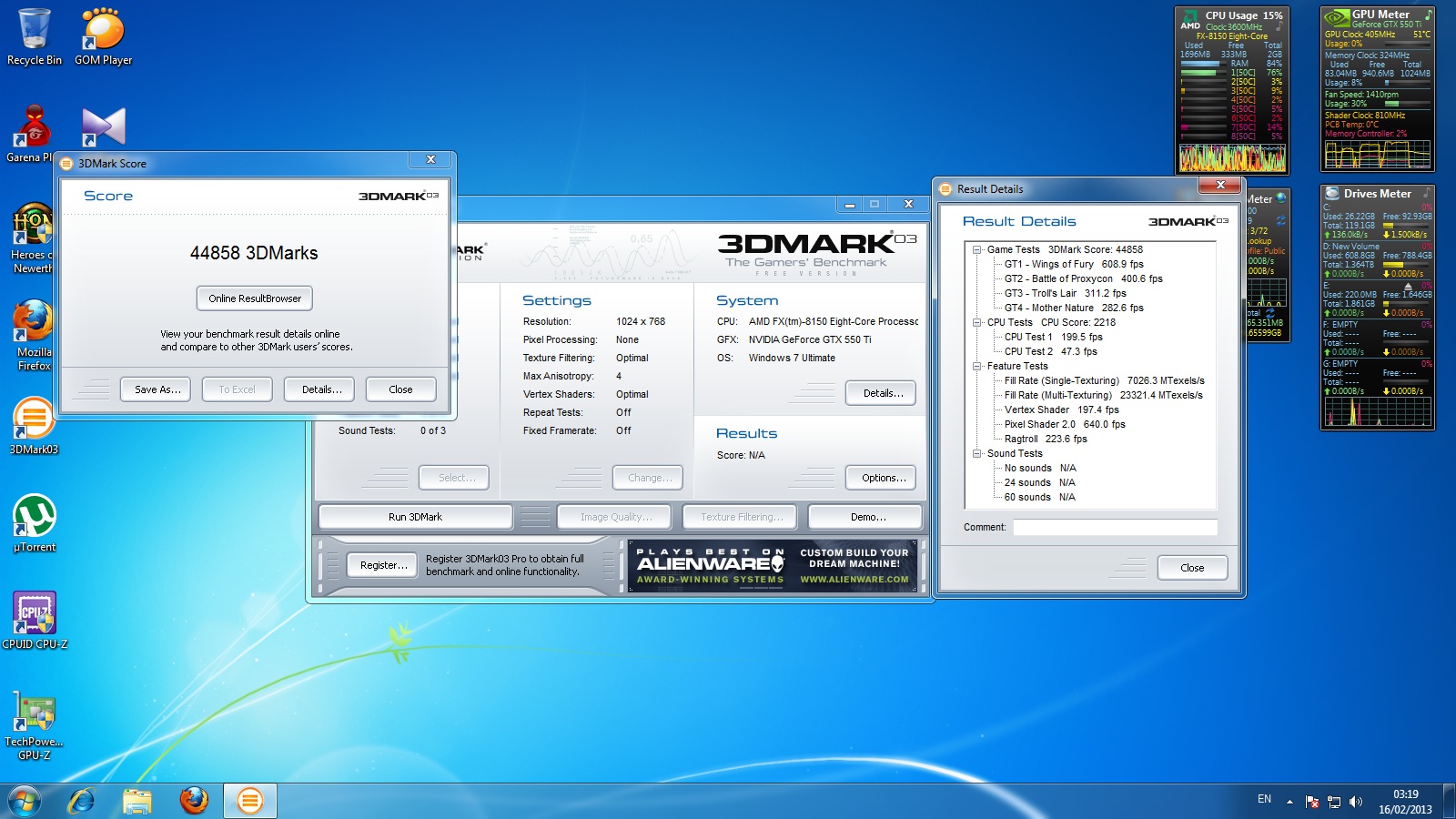The height and width of the screenshot is (819, 1456).
Task: Launch GOM Player from the desktop
Action: point(103,36)
